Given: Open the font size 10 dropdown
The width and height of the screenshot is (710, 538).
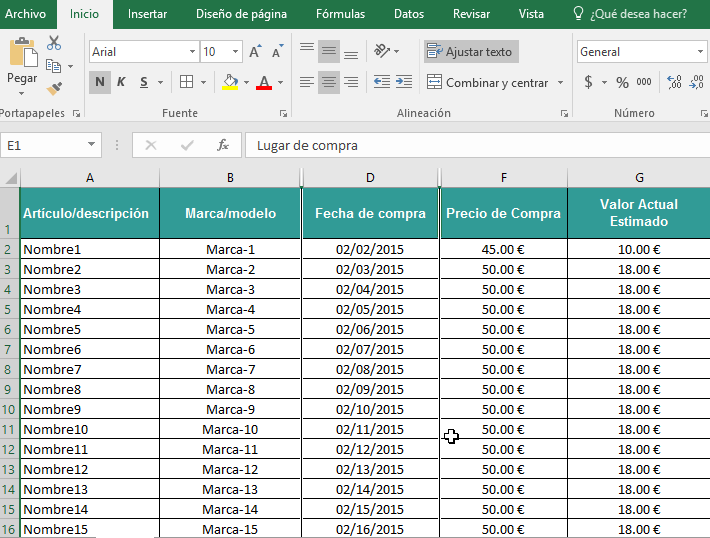Looking at the screenshot, I should pos(235,52).
